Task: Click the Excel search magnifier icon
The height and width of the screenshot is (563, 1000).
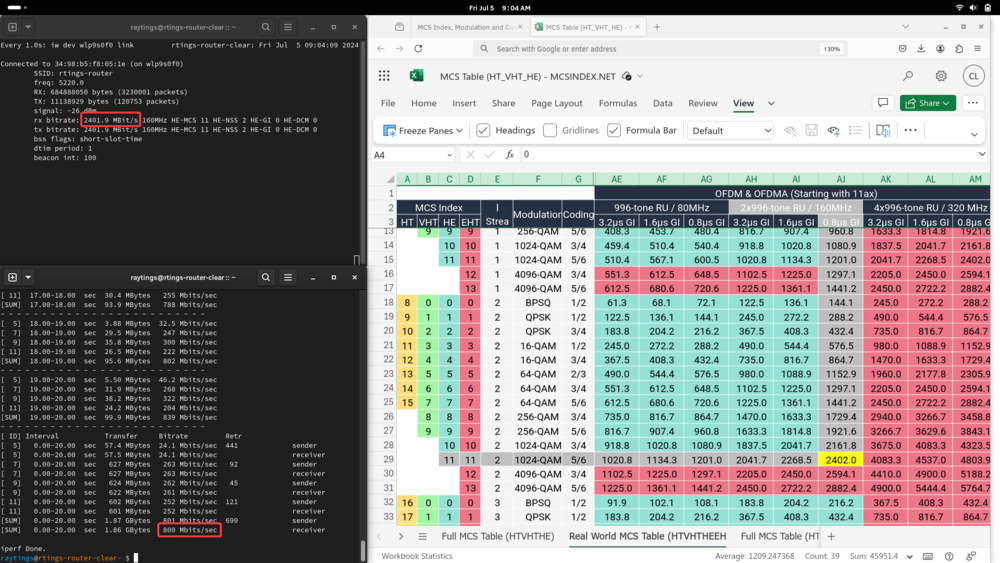Action: click(908, 76)
